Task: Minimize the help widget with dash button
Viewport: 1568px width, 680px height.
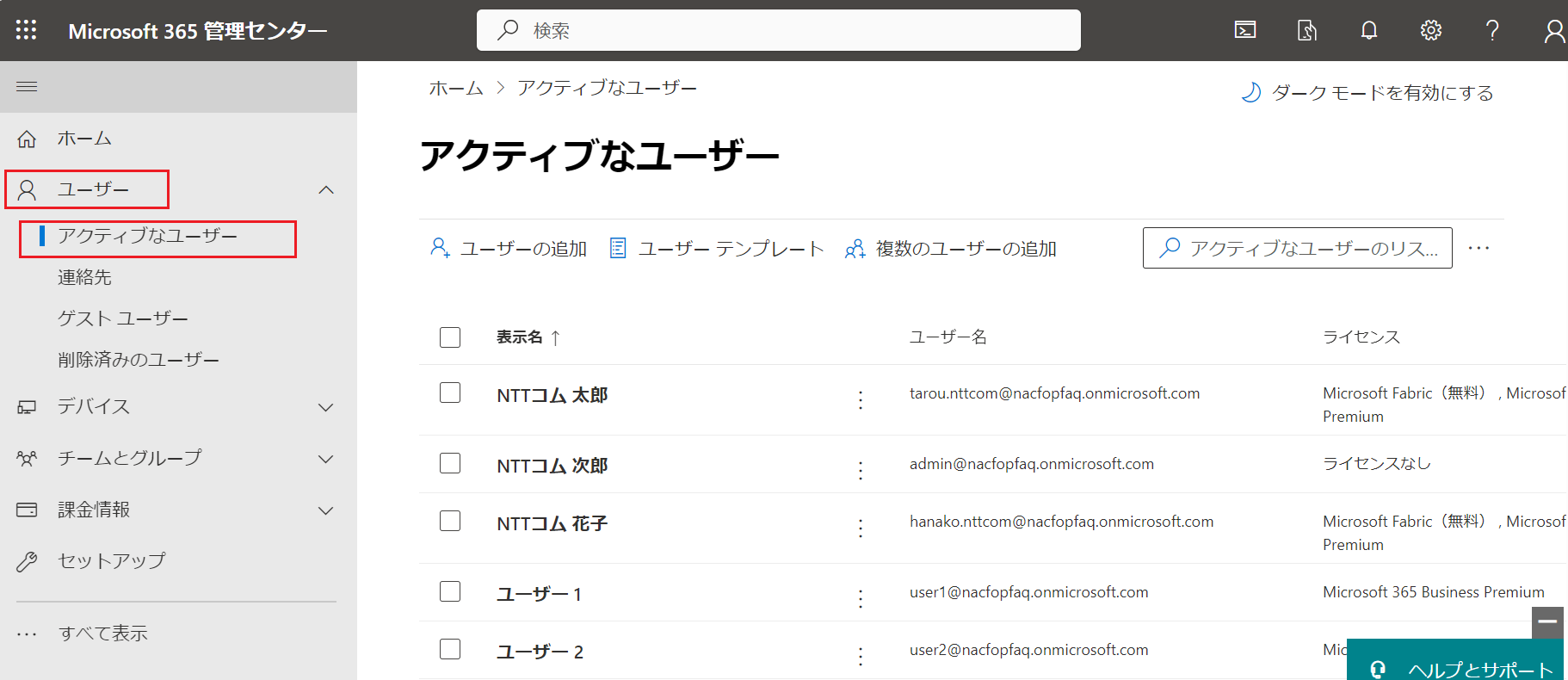Action: pos(1547,621)
